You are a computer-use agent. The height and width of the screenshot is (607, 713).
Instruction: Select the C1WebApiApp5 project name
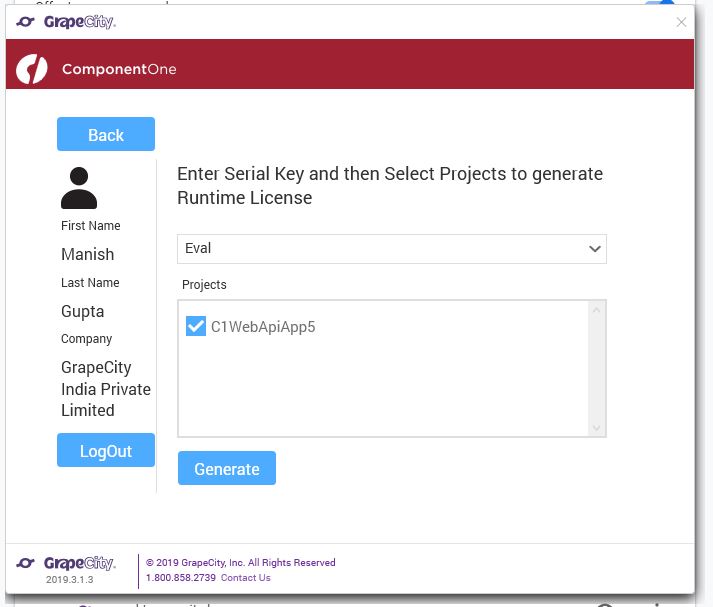pos(263,327)
